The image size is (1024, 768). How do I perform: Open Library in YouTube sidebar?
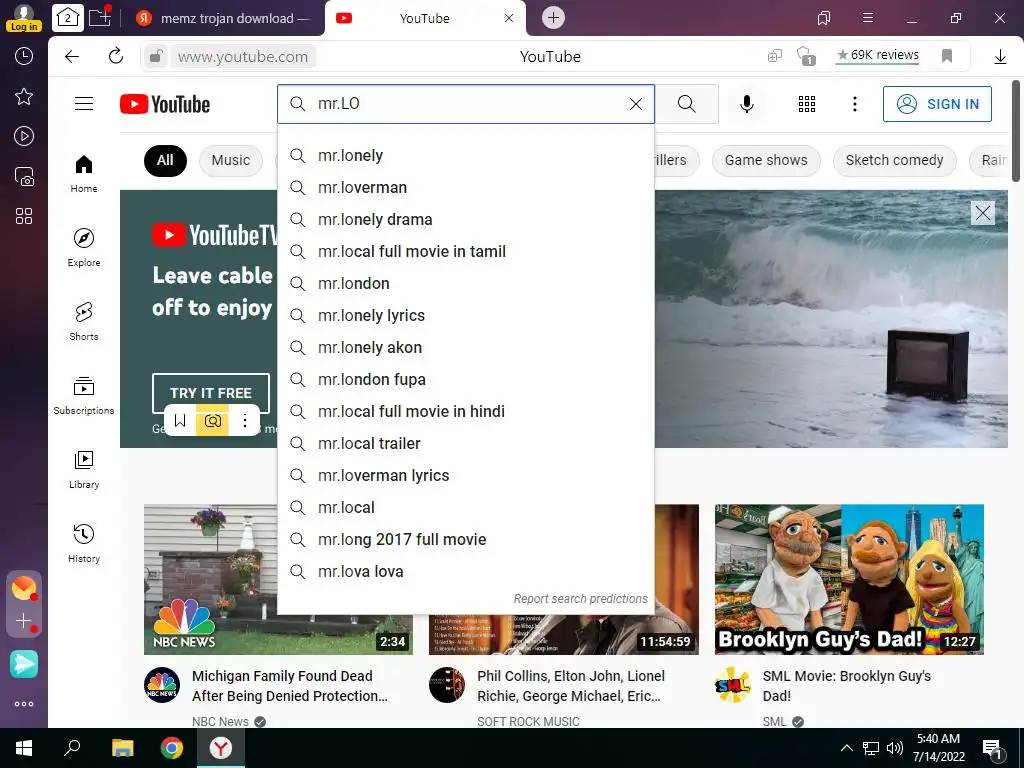point(84,469)
